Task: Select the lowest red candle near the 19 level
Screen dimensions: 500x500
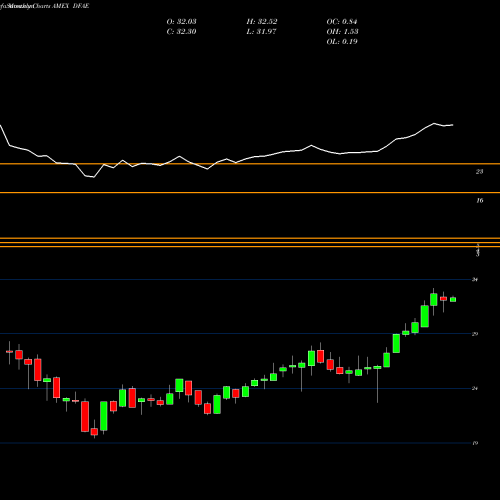Action: pos(94,432)
